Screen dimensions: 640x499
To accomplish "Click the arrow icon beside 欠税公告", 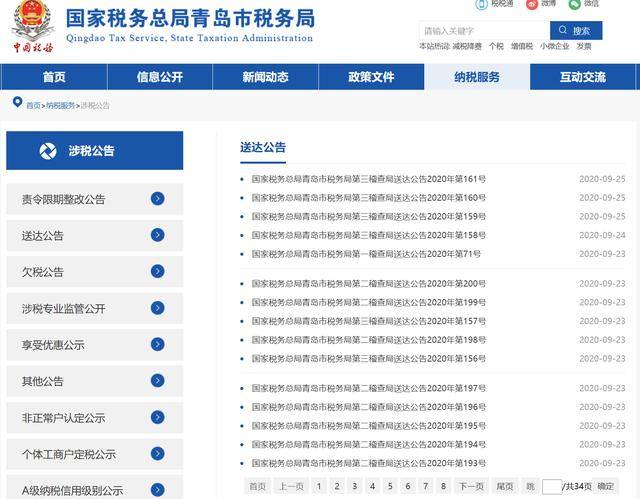I will coord(158,271).
